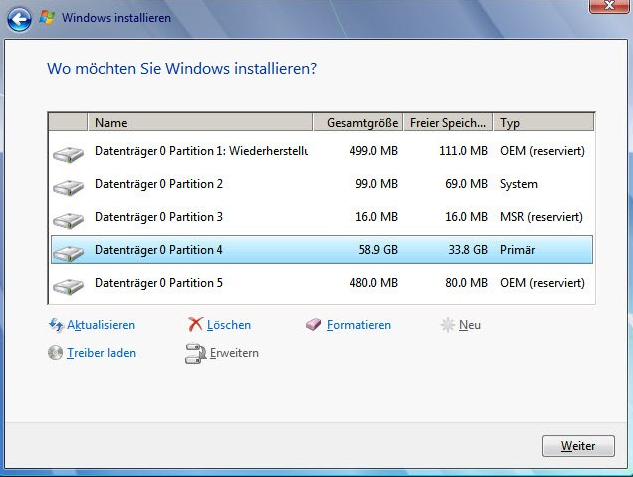Continue with the Weiter button
This screenshot has width=633, height=477.
(x=578, y=446)
